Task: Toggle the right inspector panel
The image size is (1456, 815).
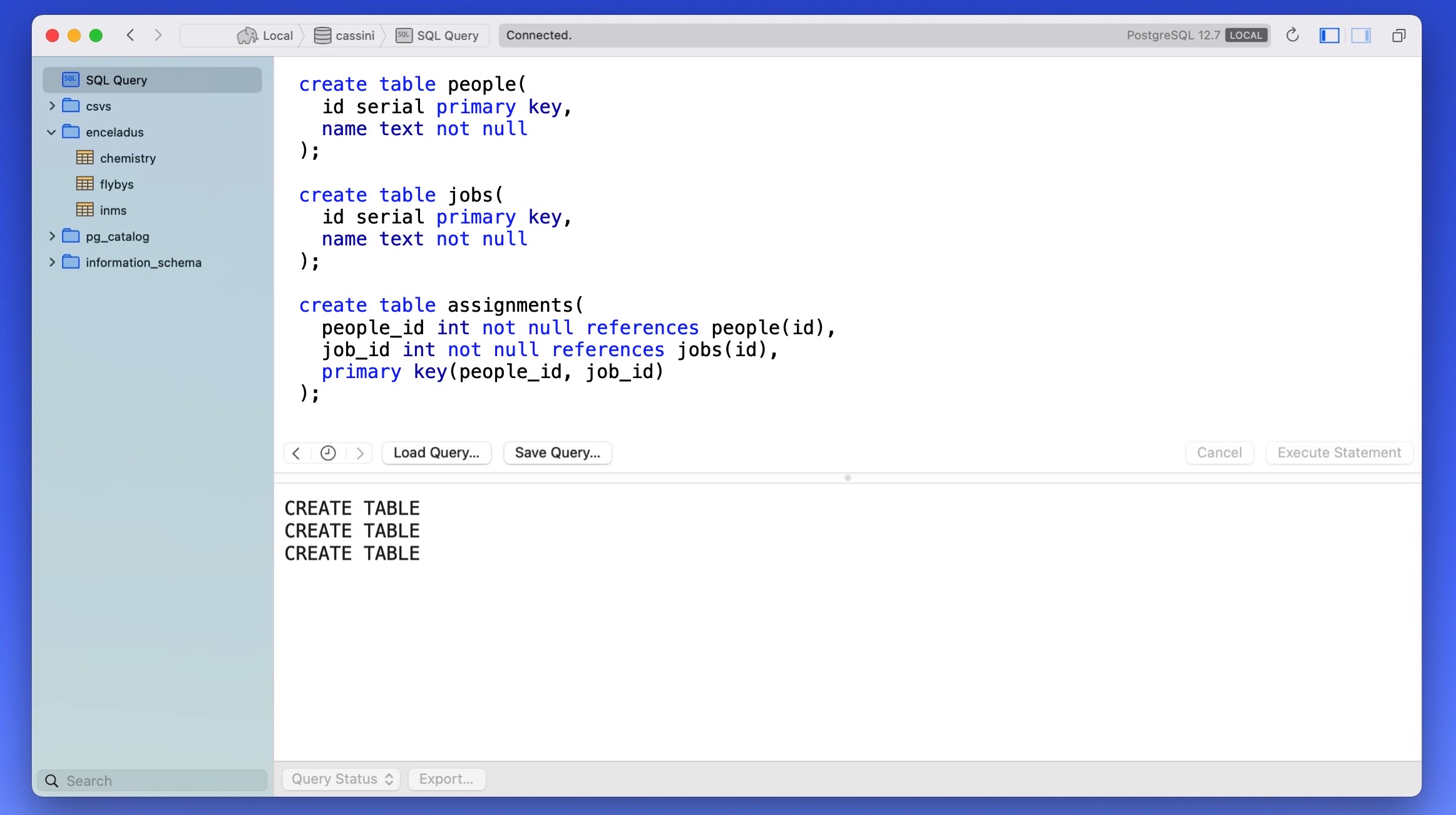Action: (1361, 35)
